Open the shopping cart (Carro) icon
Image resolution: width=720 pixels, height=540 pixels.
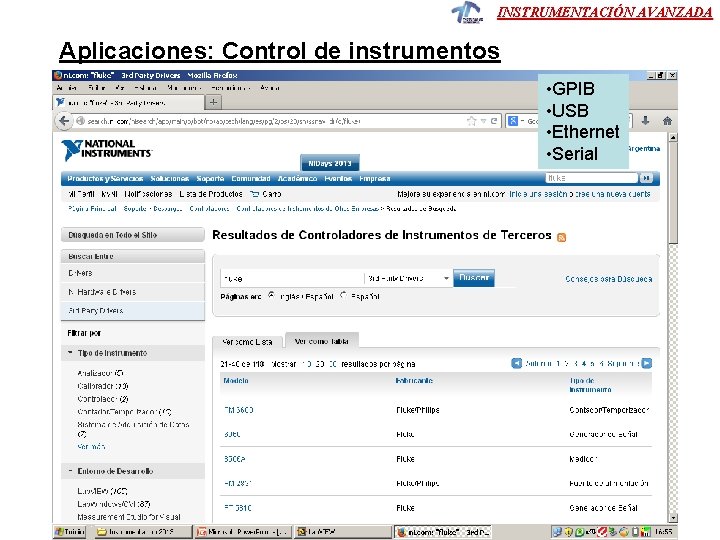(x=254, y=194)
